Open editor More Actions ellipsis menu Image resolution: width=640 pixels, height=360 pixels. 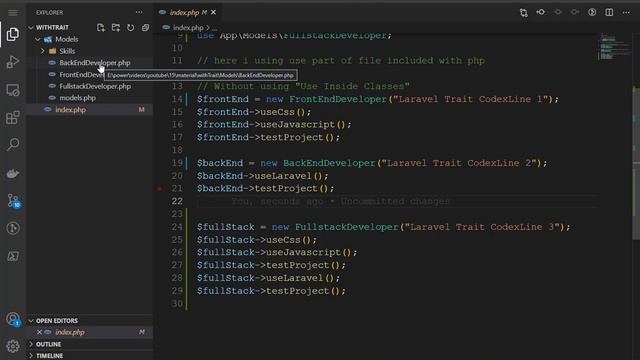[626, 12]
